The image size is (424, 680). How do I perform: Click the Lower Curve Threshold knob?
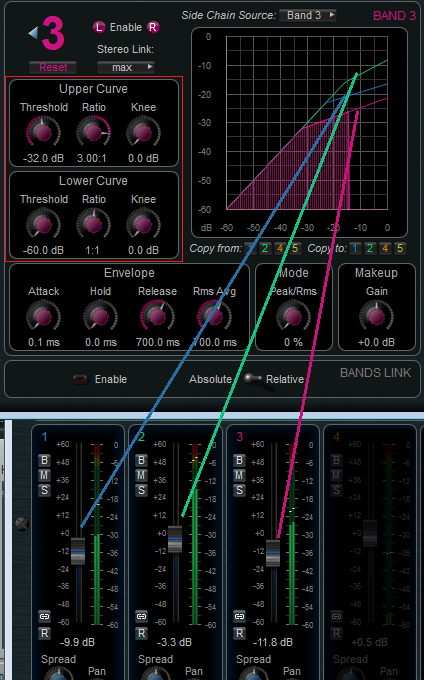pyautogui.click(x=43, y=224)
